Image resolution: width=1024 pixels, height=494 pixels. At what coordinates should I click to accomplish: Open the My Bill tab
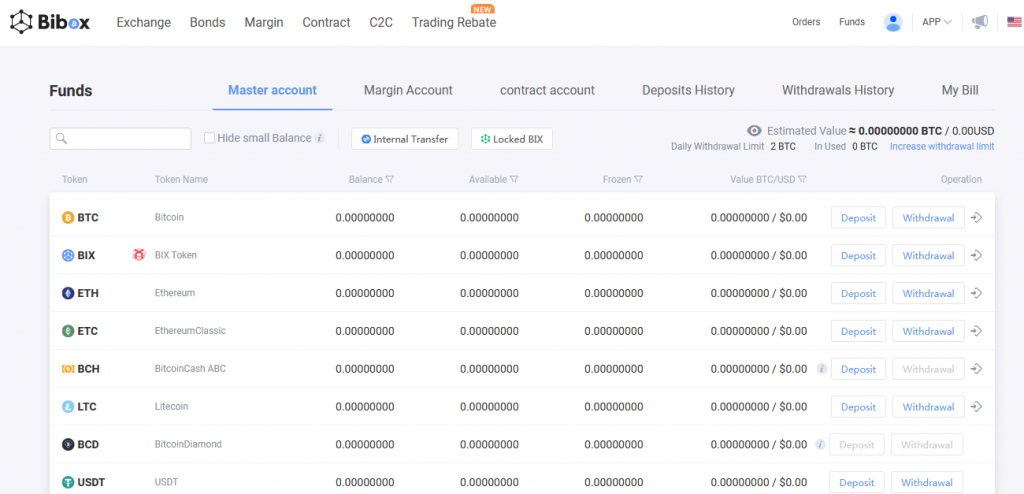pyautogui.click(x=960, y=90)
